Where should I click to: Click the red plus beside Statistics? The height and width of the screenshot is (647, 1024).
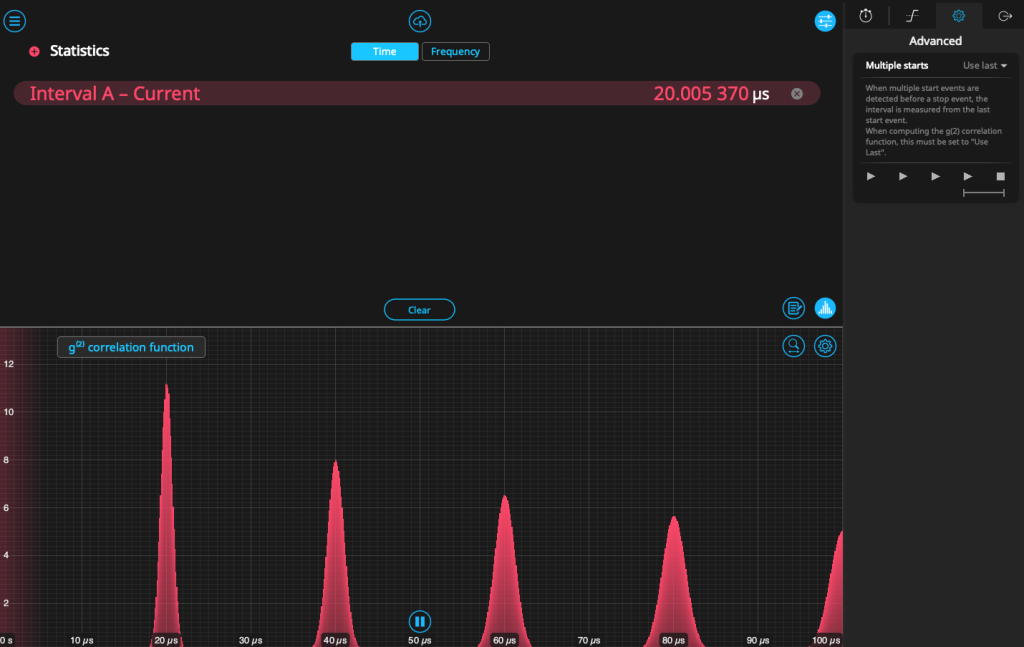pos(34,51)
